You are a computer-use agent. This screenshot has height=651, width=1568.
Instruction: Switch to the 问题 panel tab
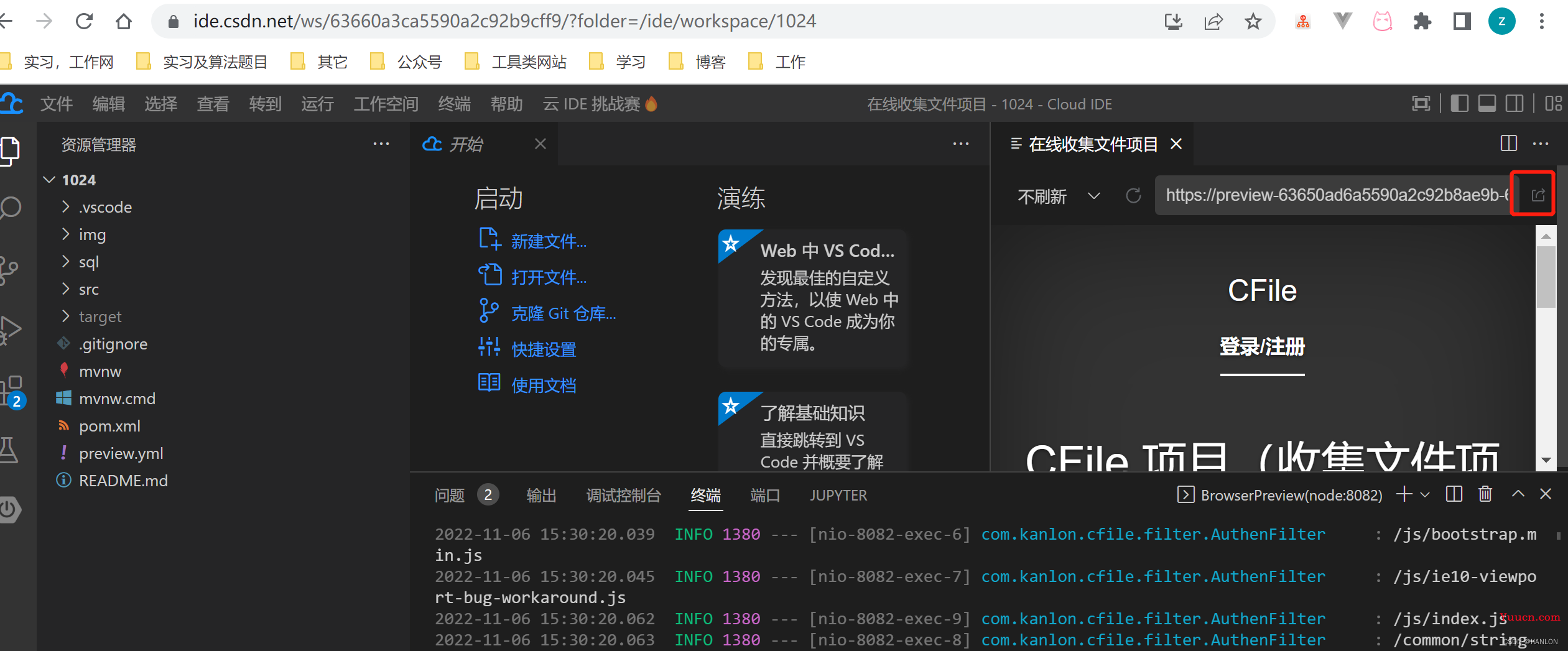pos(450,496)
